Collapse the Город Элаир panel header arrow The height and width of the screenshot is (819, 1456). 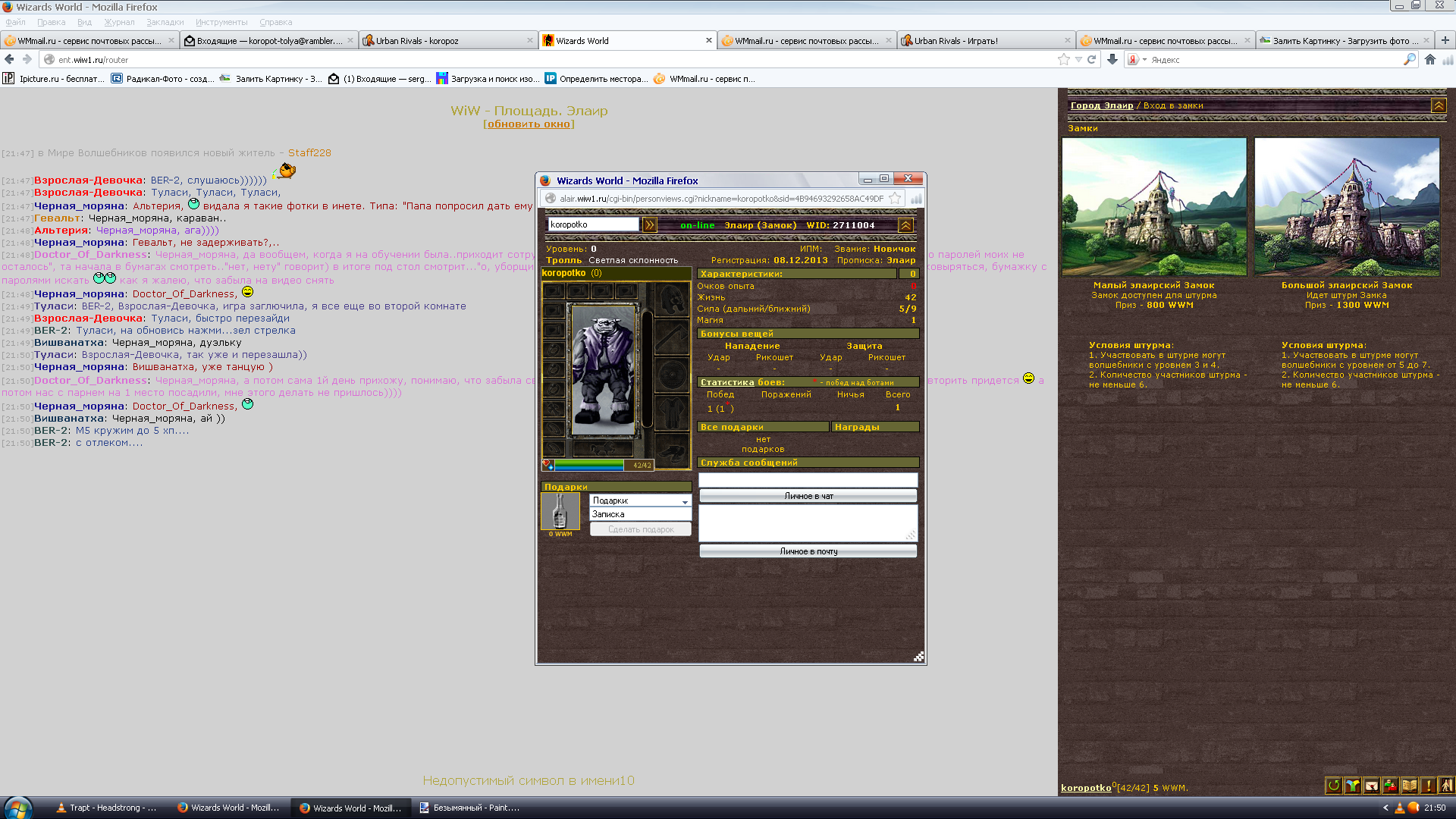click(1439, 105)
